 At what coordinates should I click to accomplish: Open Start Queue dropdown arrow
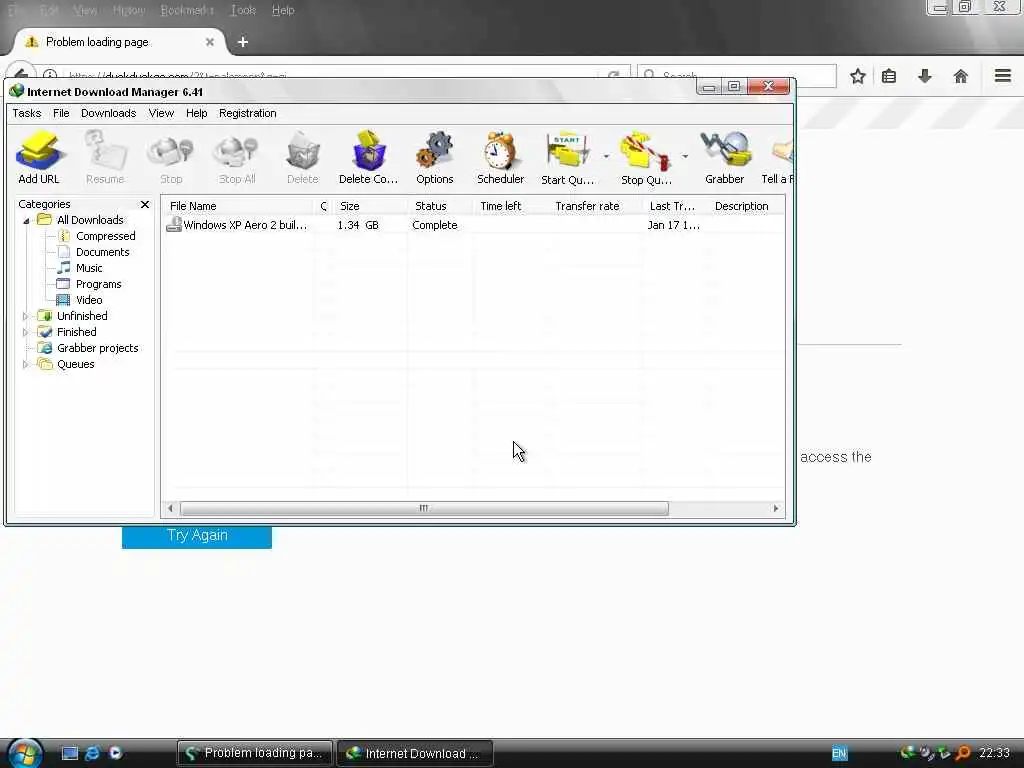click(x=606, y=156)
